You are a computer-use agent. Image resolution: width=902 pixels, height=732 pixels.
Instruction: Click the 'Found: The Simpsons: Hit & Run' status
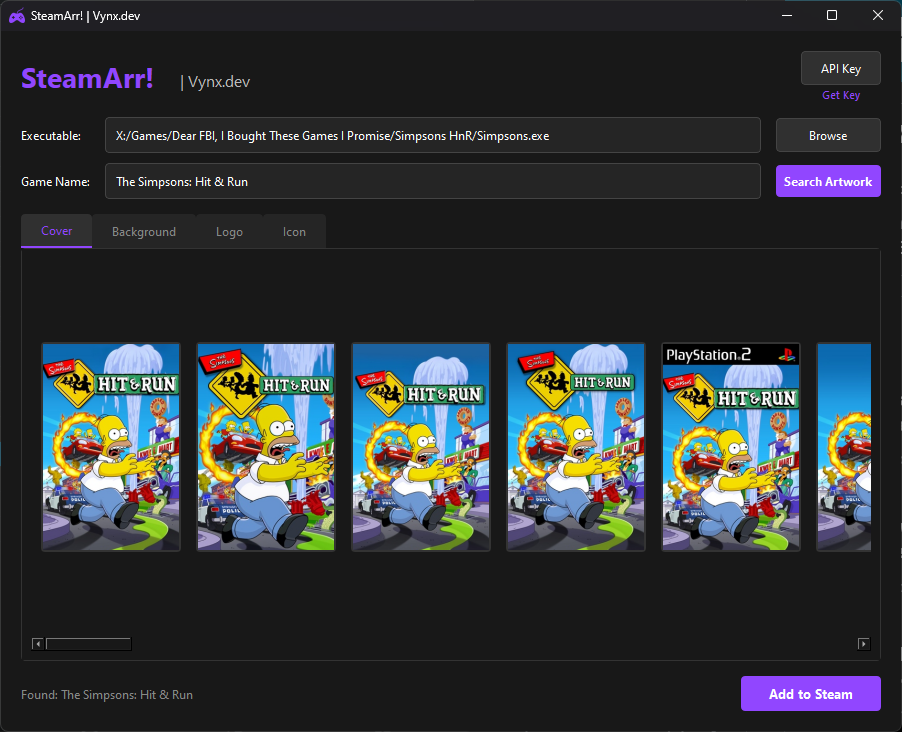pos(107,695)
